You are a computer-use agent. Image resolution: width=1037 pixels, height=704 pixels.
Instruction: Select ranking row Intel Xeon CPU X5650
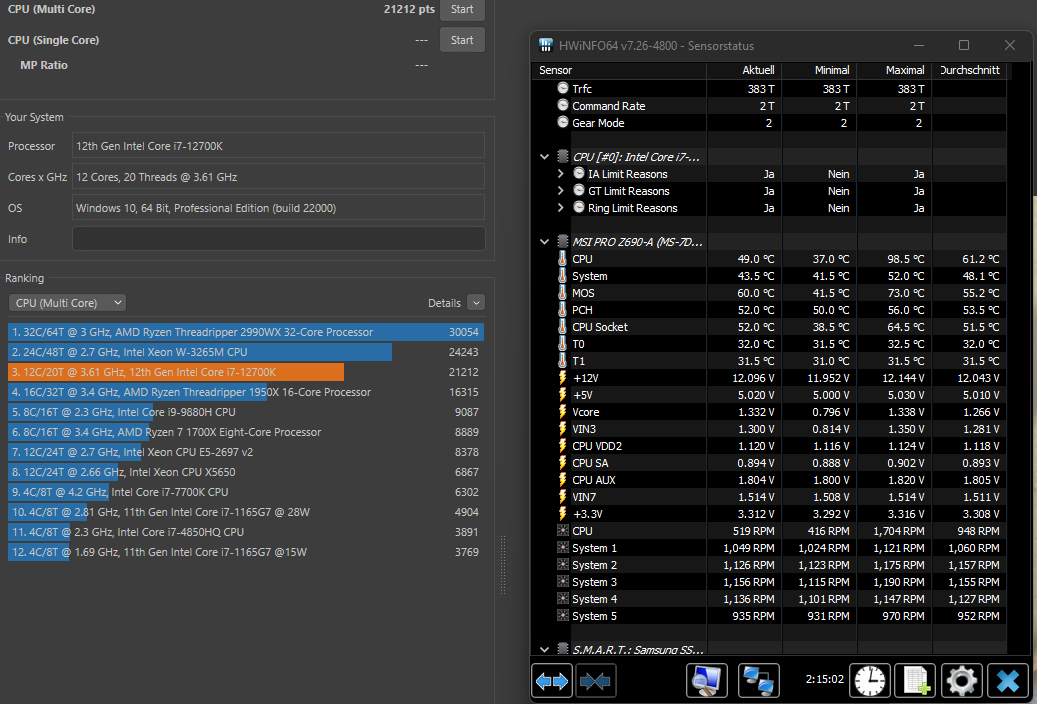pyautogui.click(x=246, y=472)
